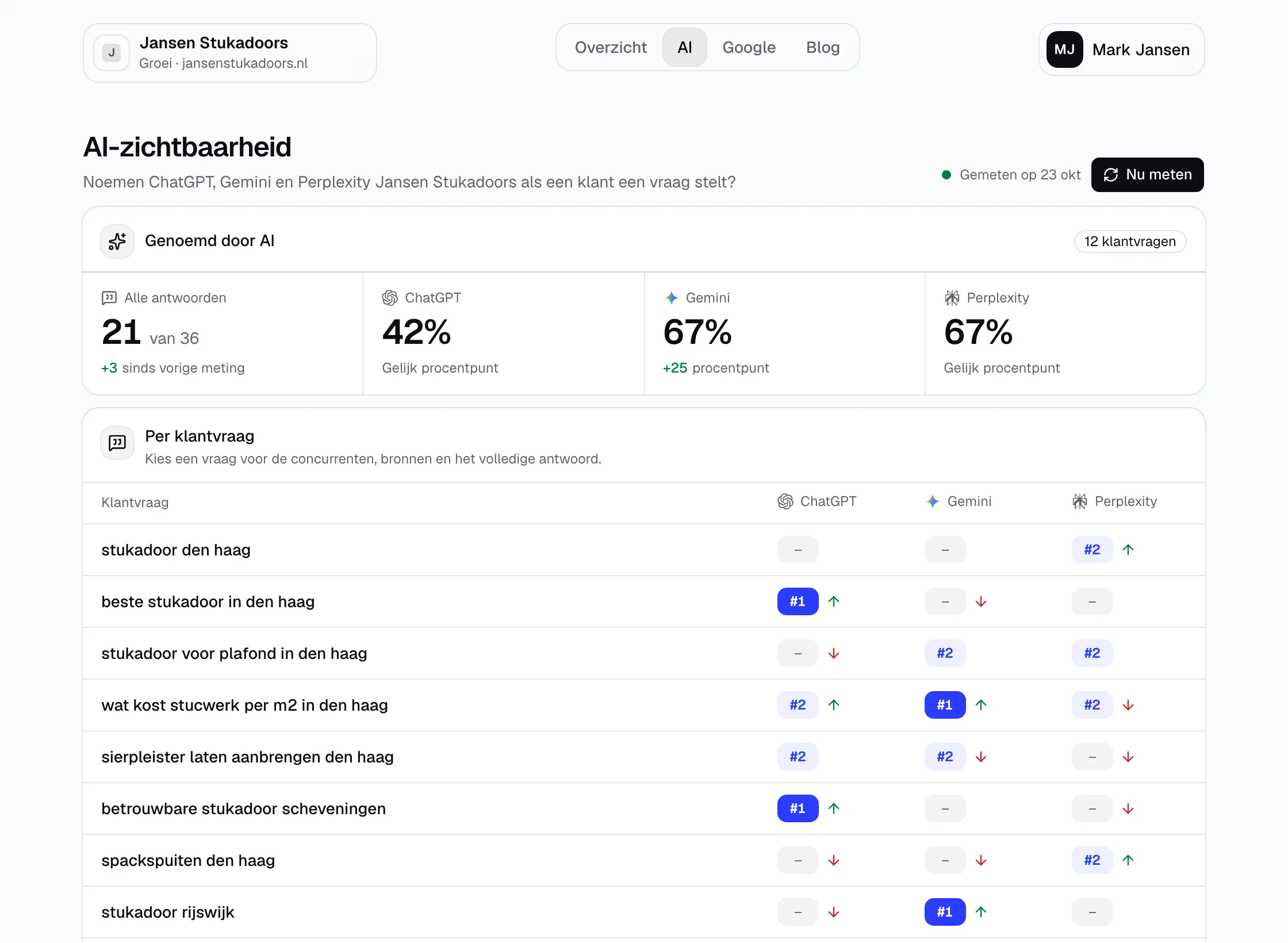Image resolution: width=1288 pixels, height=943 pixels.
Task: Click the 12 klantvragen badge
Action: click(1130, 241)
